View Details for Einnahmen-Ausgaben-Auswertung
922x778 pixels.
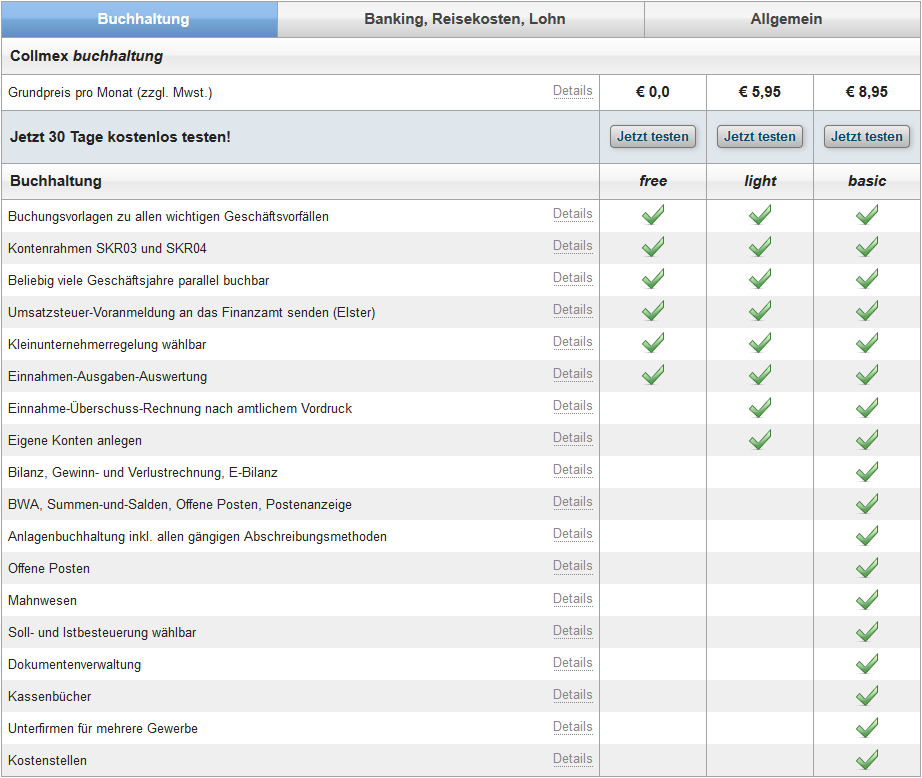point(573,374)
